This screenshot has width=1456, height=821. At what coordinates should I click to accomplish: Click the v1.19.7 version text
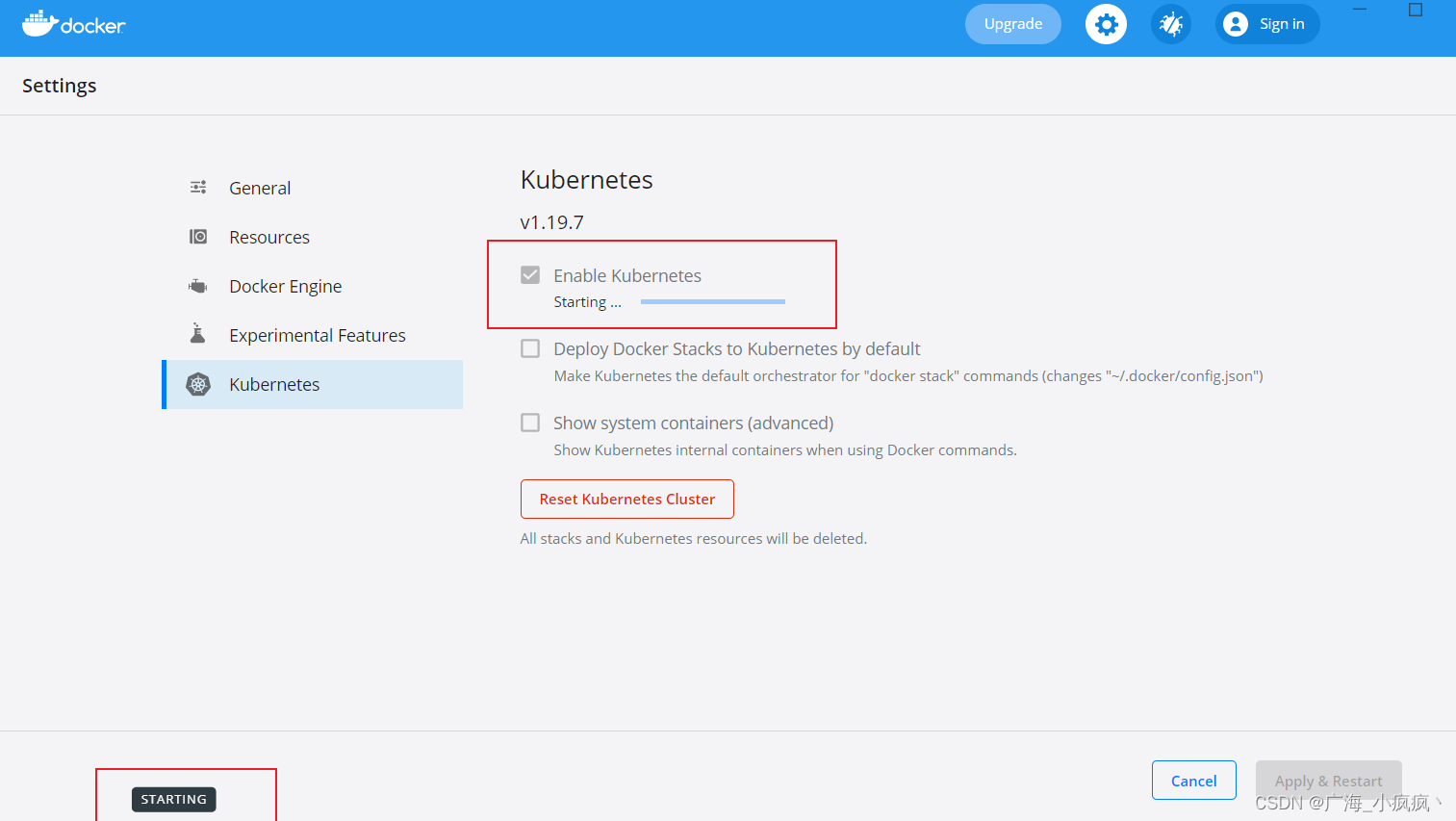click(552, 222)
